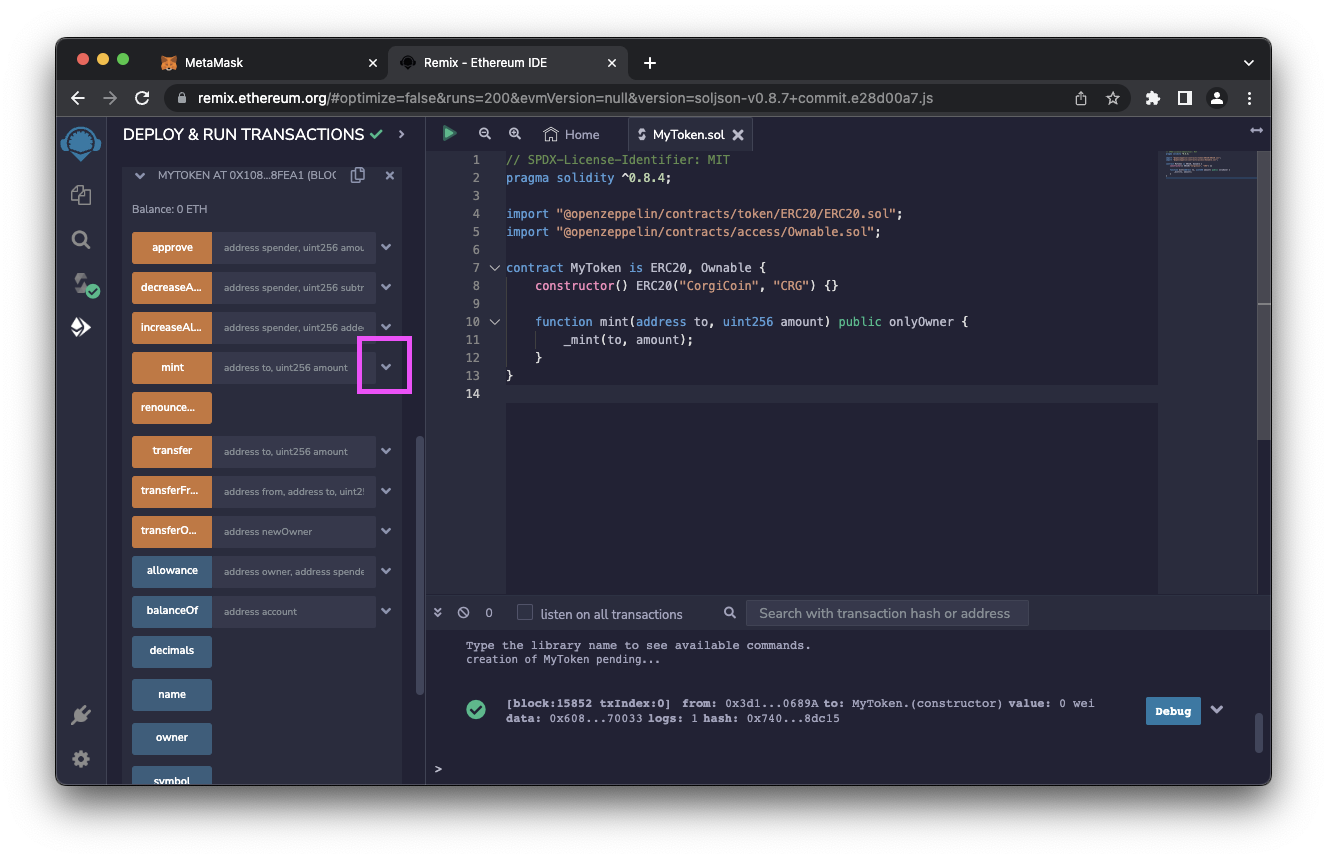Open the browser tab list dropdown arrow

[x=1249, y=63]
